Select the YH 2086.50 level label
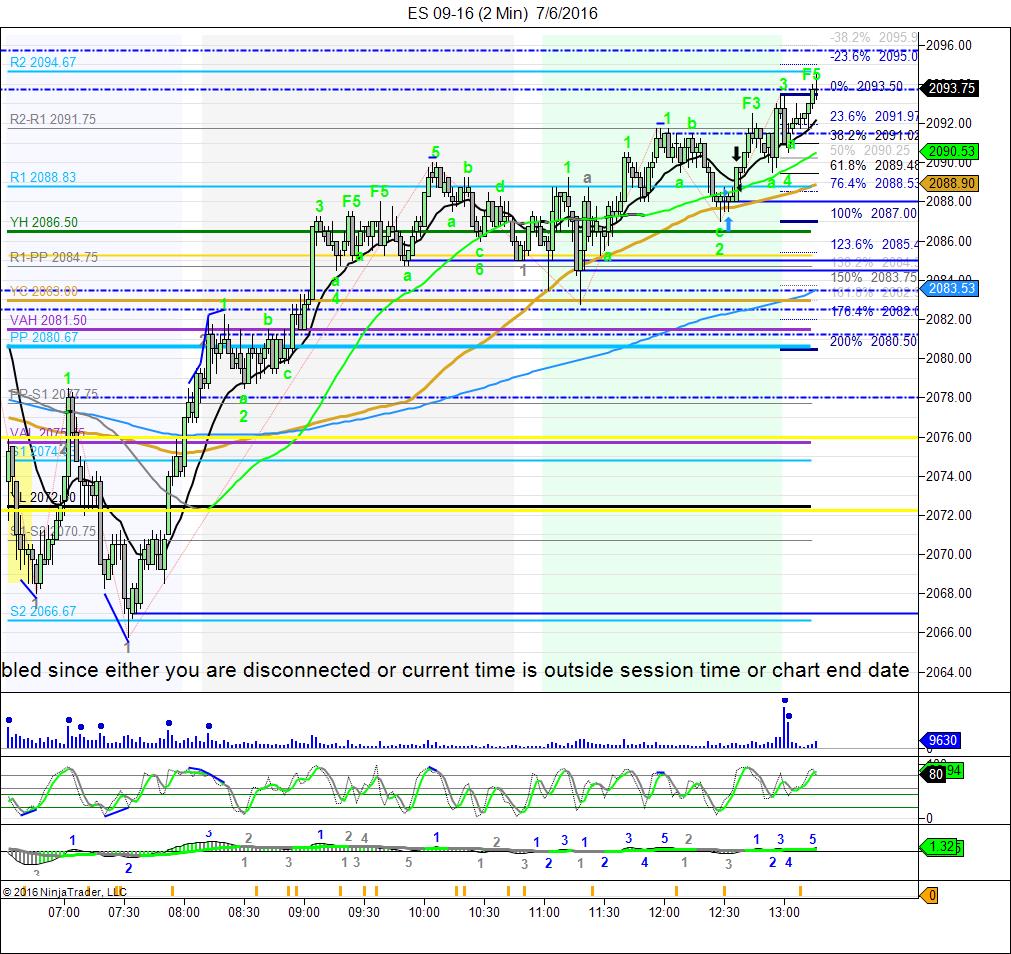The image size is (1011, 954). coord(44,222)
